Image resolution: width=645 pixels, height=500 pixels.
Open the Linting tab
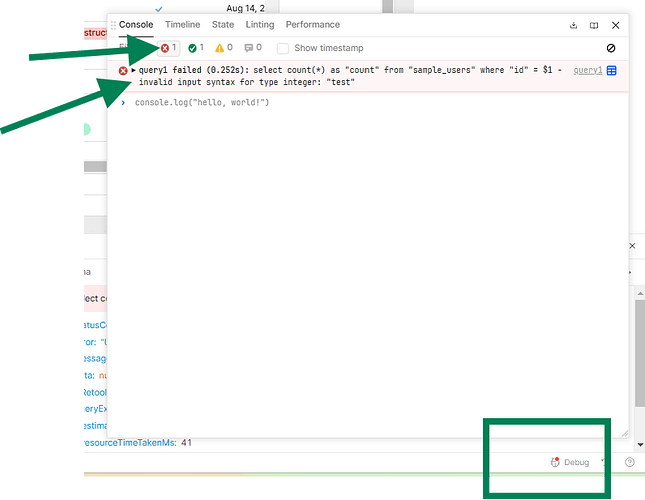pyautogui.click(x=260, y=25)
